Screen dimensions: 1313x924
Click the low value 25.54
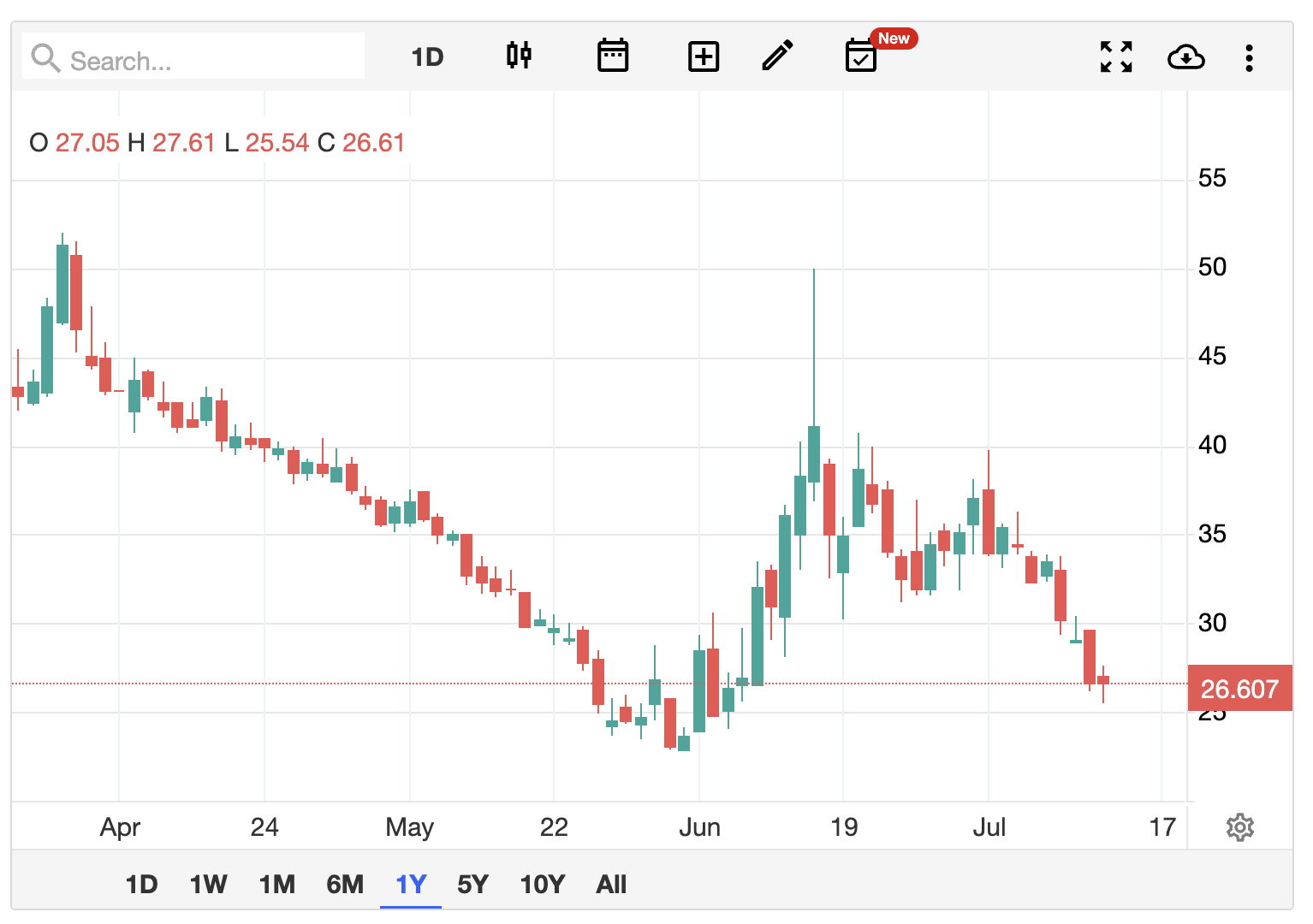(277, 143)
